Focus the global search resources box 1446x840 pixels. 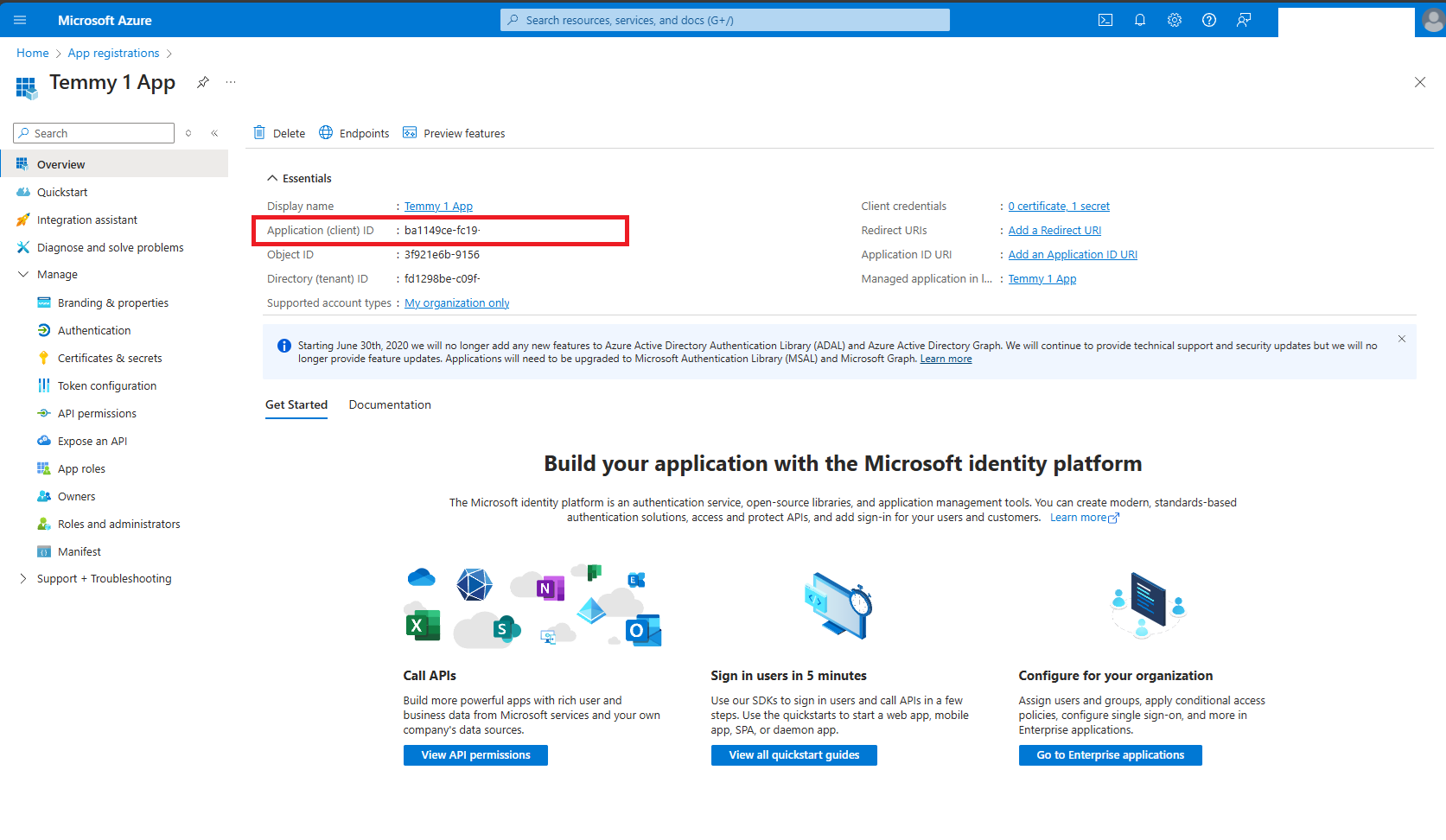click(724, 20)
